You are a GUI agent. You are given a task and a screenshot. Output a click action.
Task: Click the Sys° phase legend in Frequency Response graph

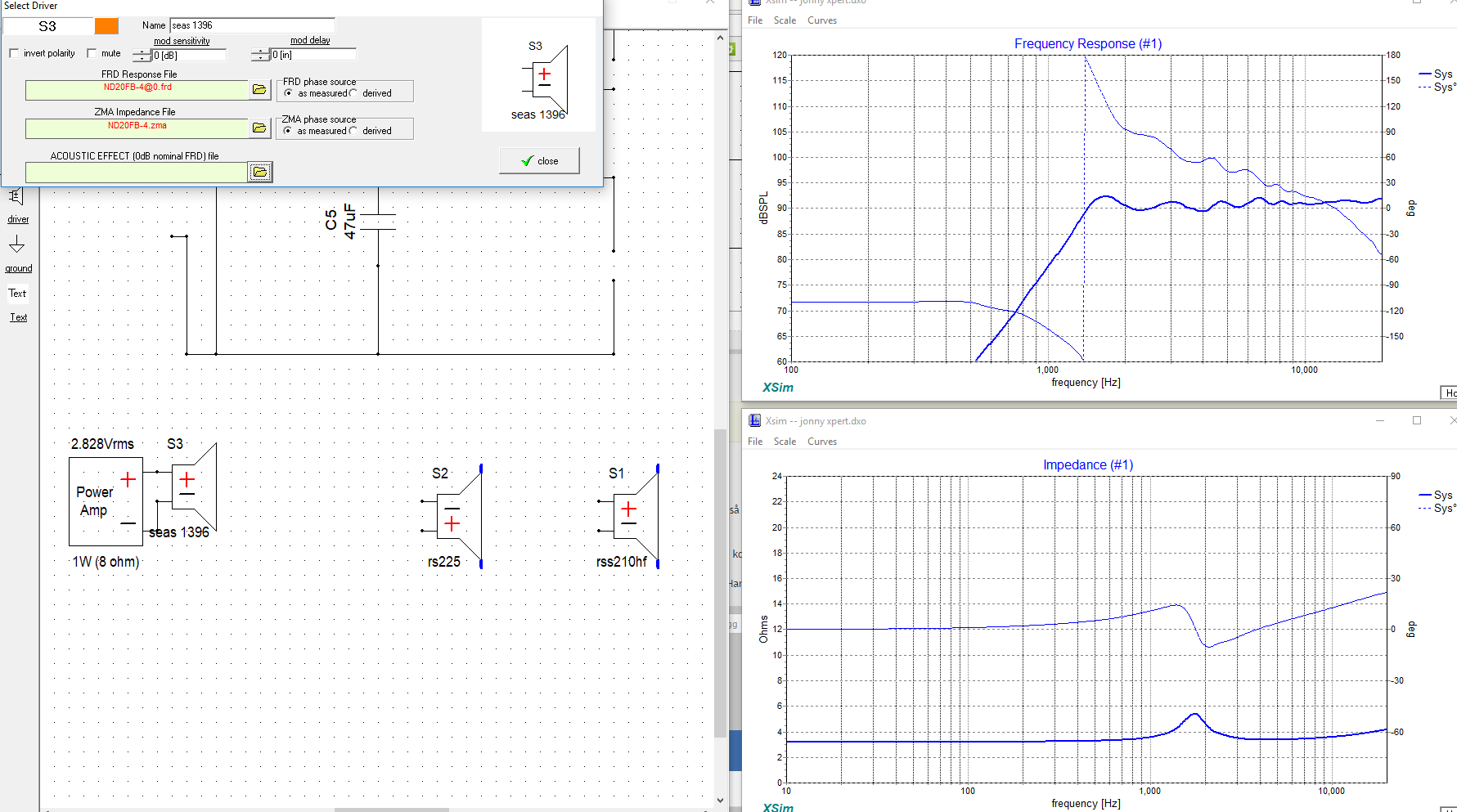1437,87
